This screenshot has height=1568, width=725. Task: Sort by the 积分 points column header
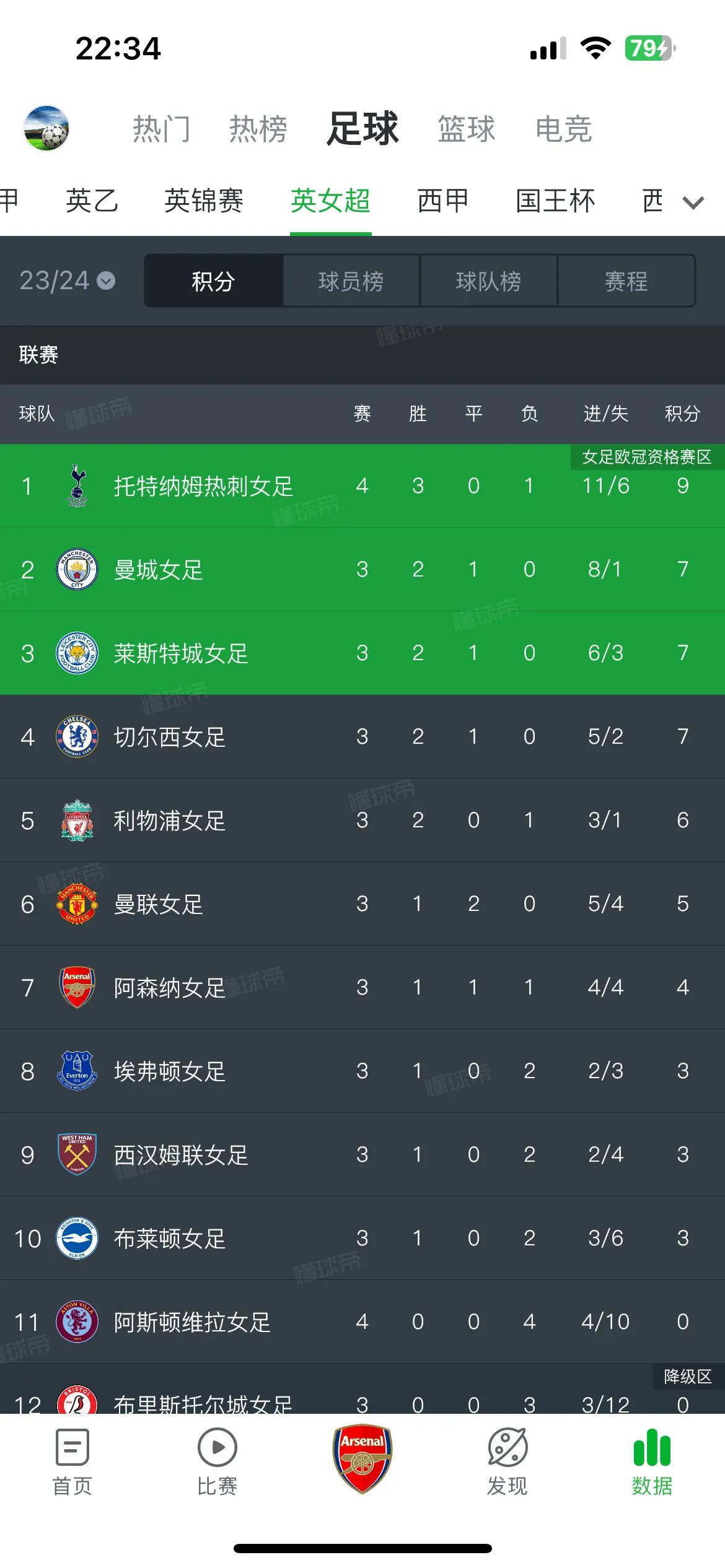pos(682,414)
